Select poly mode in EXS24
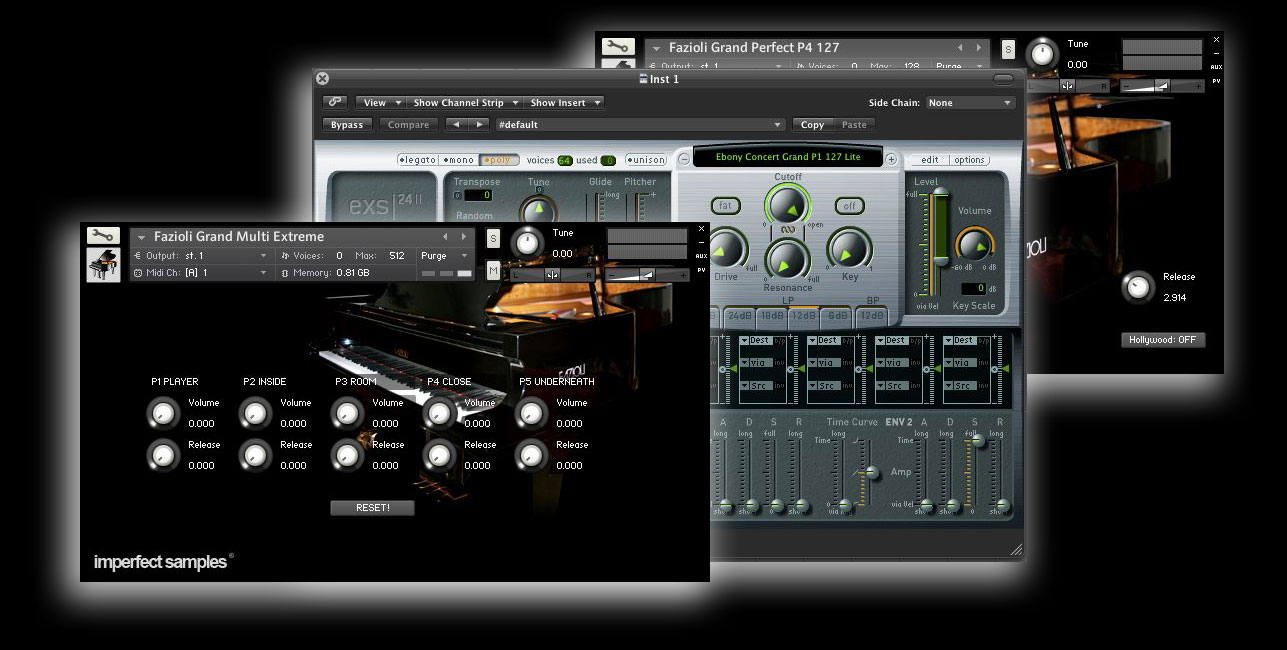1287x650 pixels. 499,160
